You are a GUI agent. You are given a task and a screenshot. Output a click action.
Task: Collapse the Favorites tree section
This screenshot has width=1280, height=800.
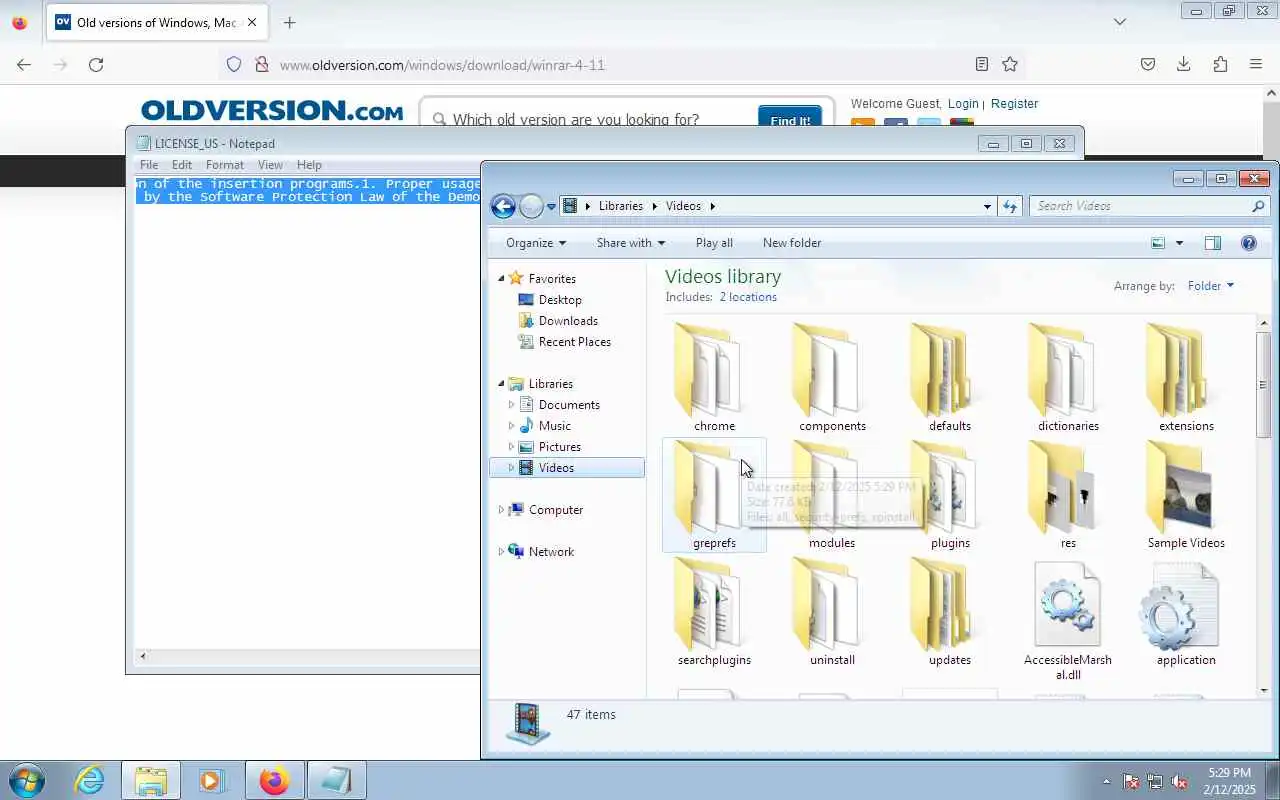click(501, 279)
